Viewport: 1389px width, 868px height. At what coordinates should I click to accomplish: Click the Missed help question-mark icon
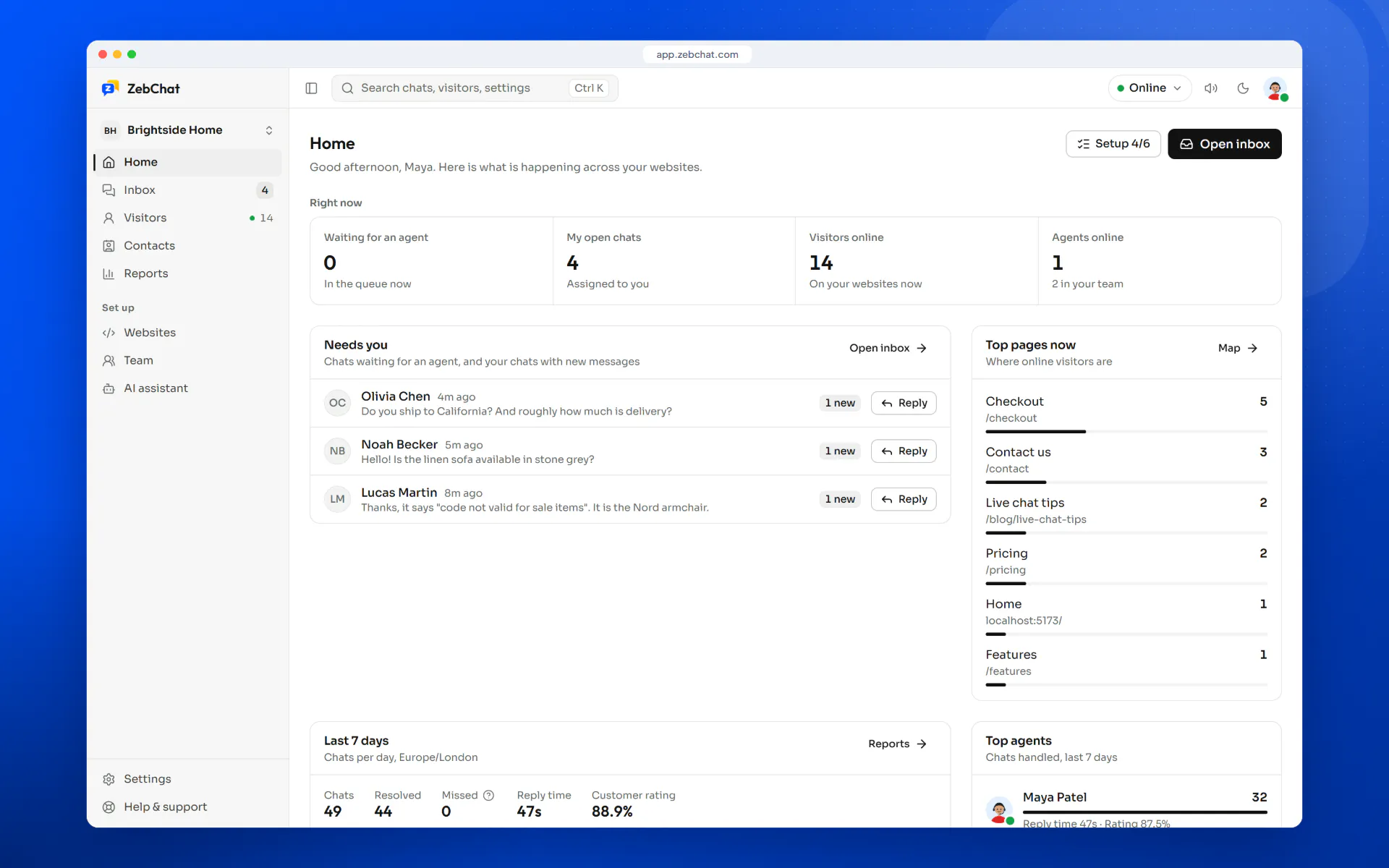coord(489,796)
